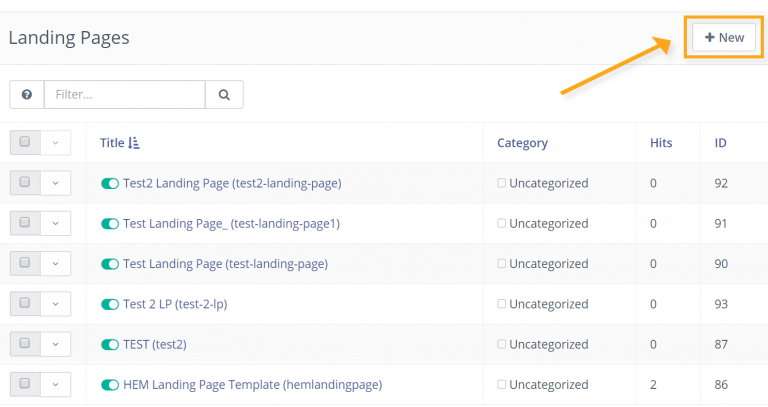This screenshot has width=768, height=407.
Task: Click ID value 91
Action: (720, 223)
